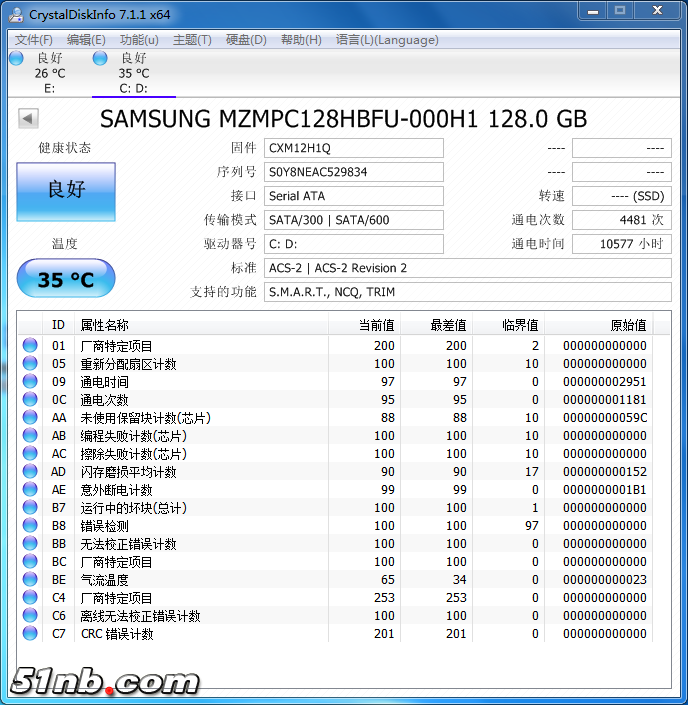688x705 pixels.
Task: Select the 闪存磨损平均计数 attribute name
Action: (x=128, y=472)
